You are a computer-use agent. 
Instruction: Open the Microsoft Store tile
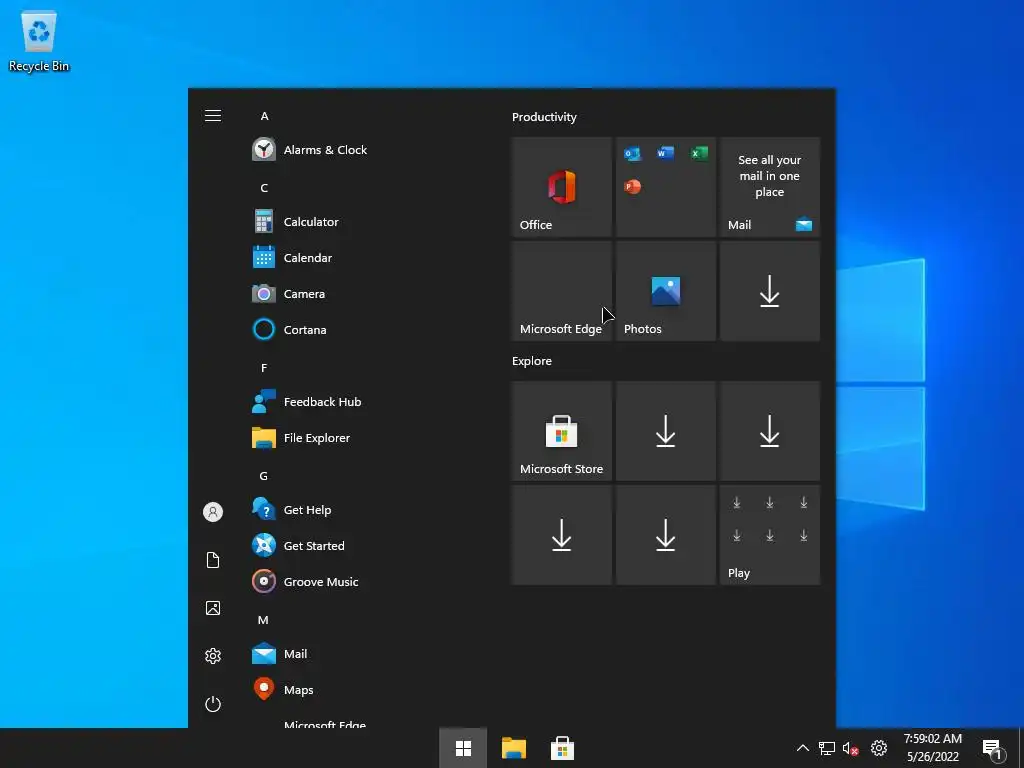tap(562, 431)
